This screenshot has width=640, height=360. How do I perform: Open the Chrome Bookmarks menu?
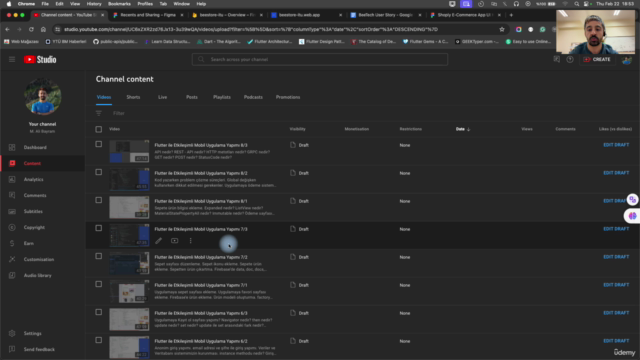[119, 4]
